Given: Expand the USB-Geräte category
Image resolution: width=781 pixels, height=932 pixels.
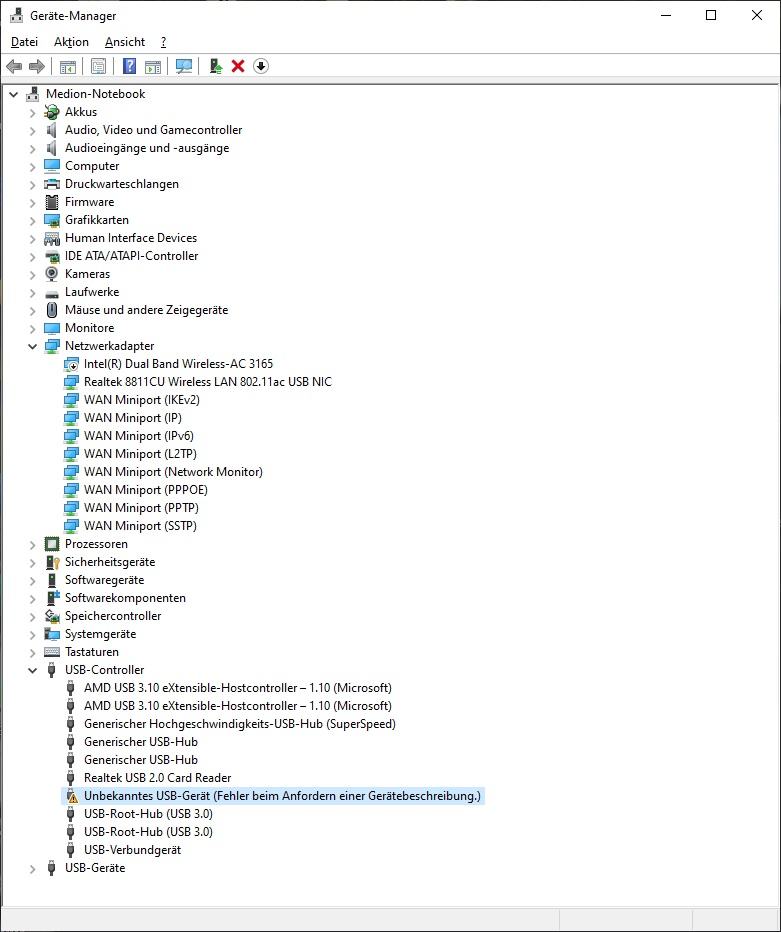Looking at the screenshot, I should coord(32,868).
